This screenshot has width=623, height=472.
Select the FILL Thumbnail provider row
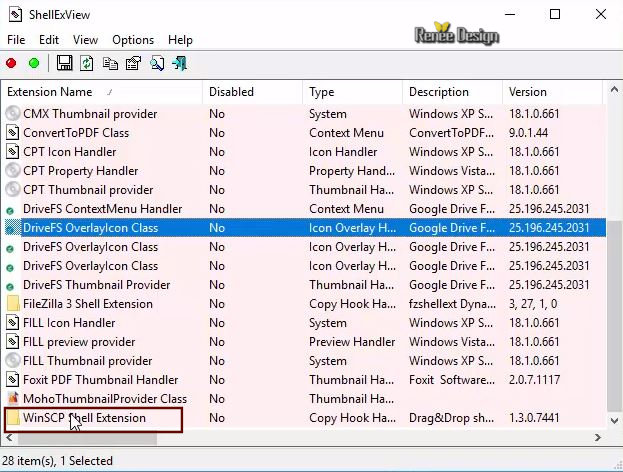pyautogui.click(x=305, y=361)
